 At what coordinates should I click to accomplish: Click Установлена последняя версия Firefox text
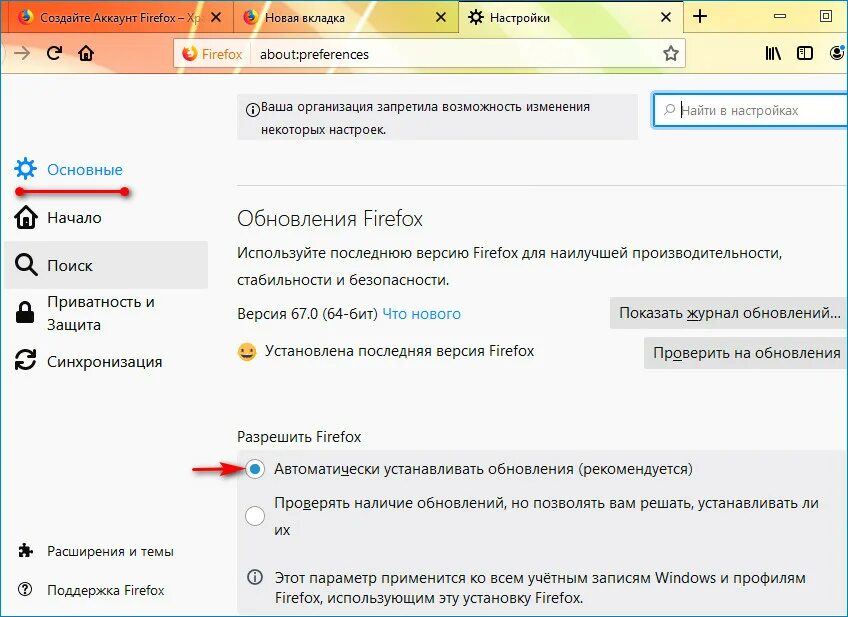tap(399, 351)
